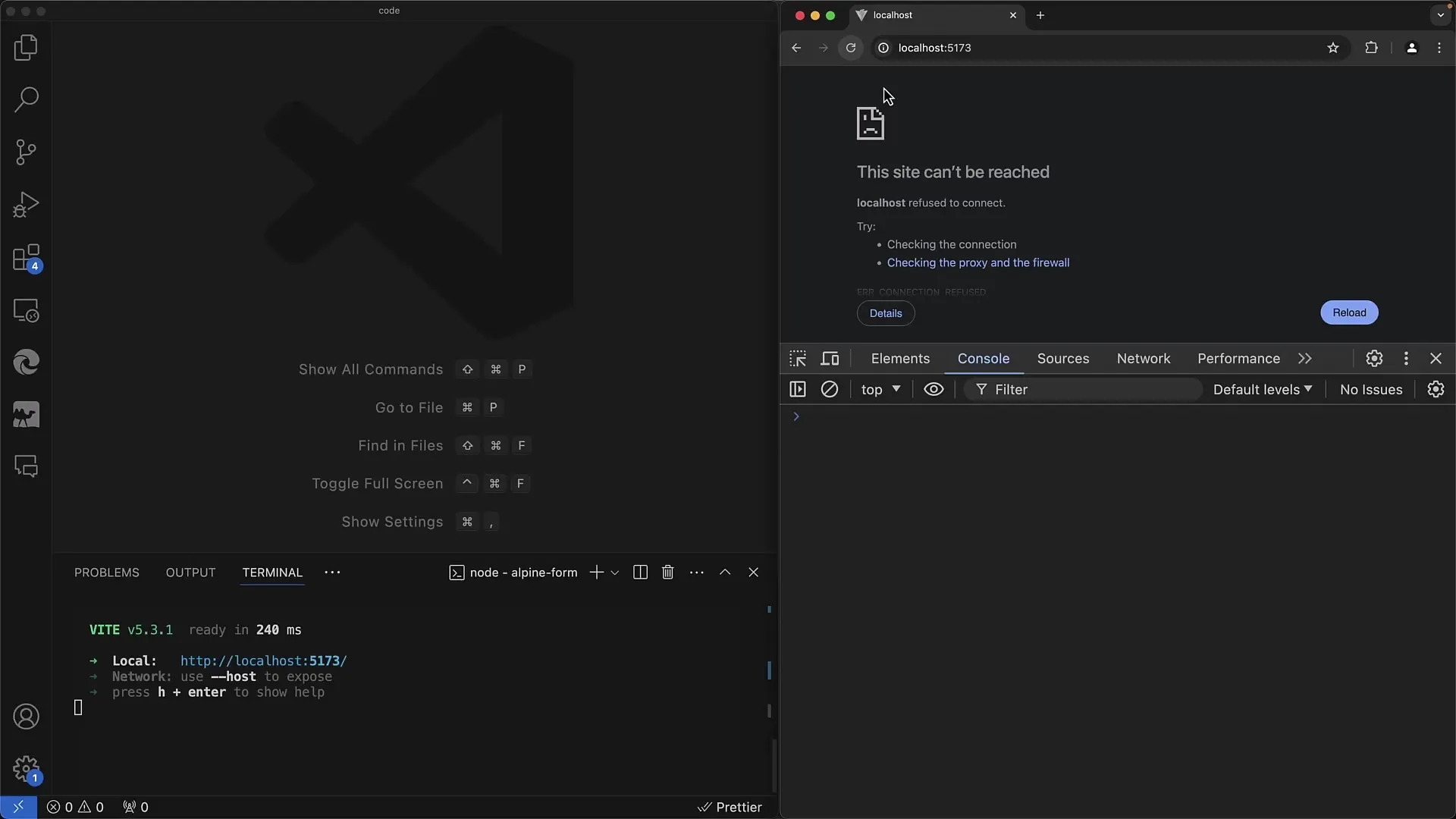Open the panel tabs overflow ellipsis
This screenshot has height=819, width=1456.
point(332,573)
